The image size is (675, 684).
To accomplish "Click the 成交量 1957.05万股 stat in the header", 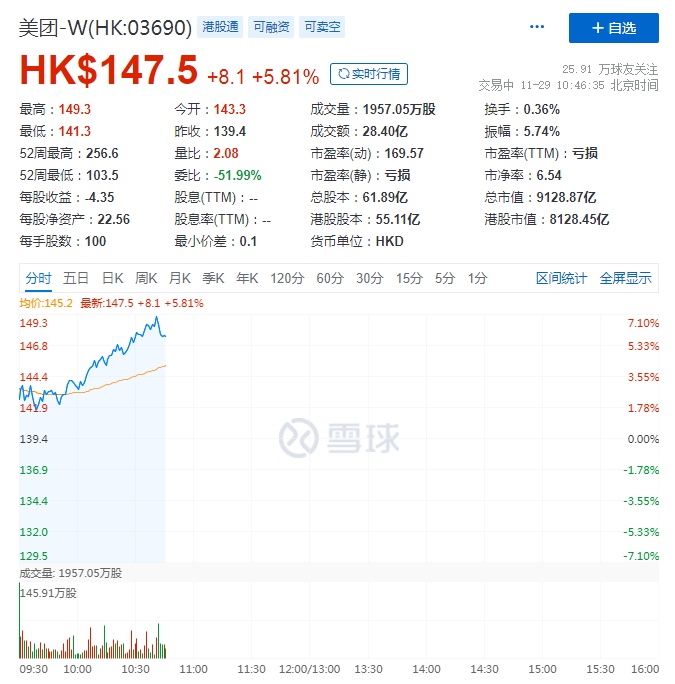I will [x=399, y=109].
